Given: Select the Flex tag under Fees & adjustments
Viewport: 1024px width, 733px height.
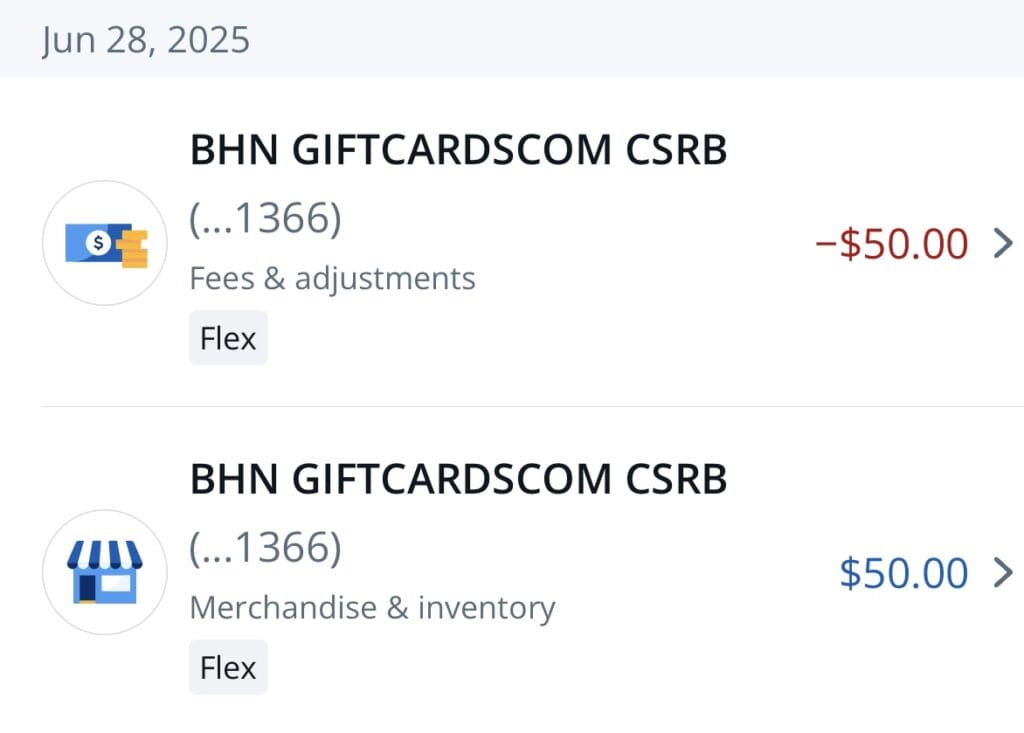Looking at the screenshot, I should pos(228,338).
